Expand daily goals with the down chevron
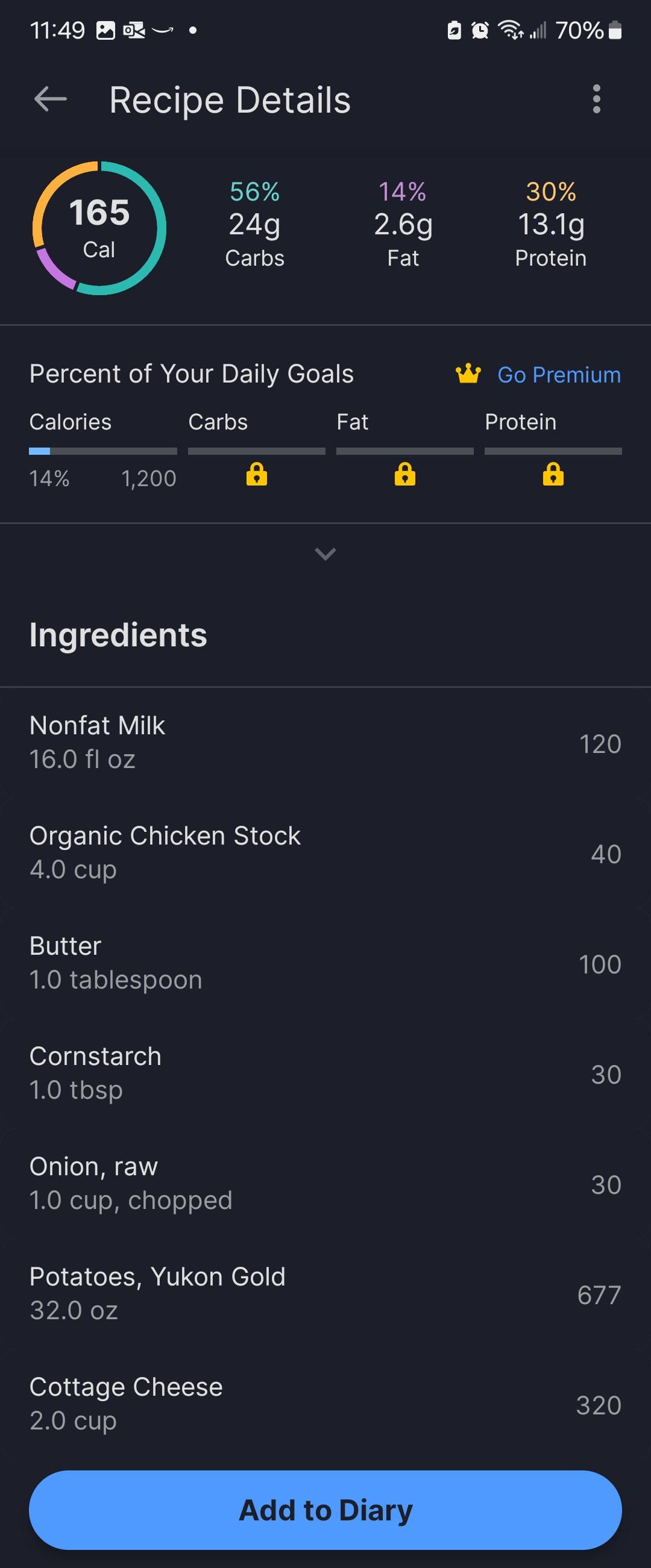 coord(325,554)
